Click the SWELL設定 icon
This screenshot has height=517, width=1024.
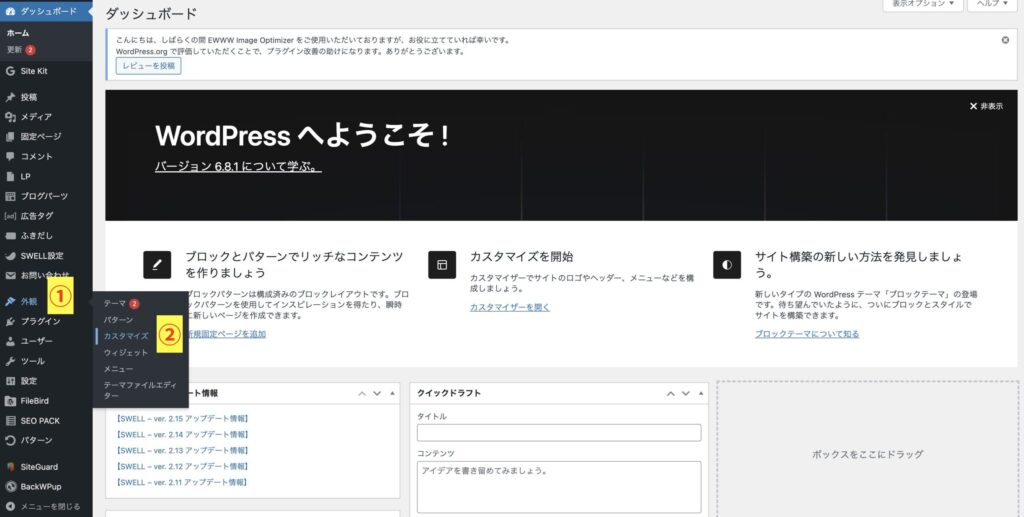(x=10, y=256)
